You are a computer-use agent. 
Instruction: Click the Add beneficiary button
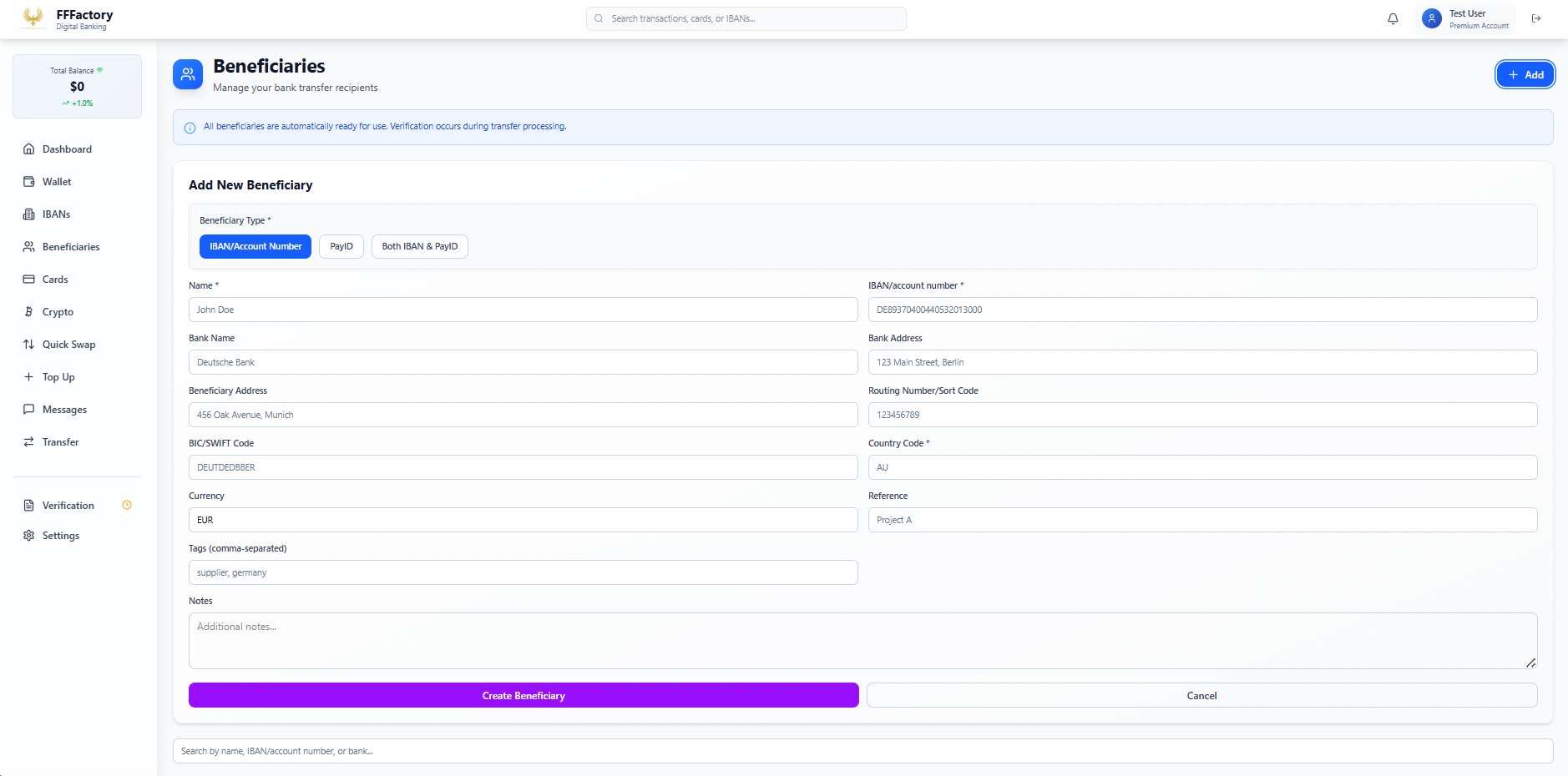1525,74
